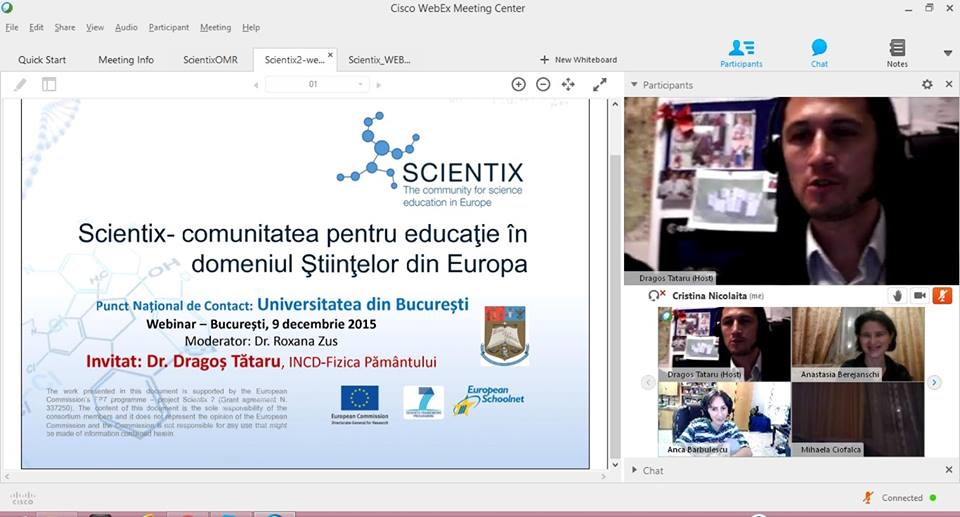Go to the previous slide arrow
This screenshot has width=960, height=517.
[x=256, y=85]
